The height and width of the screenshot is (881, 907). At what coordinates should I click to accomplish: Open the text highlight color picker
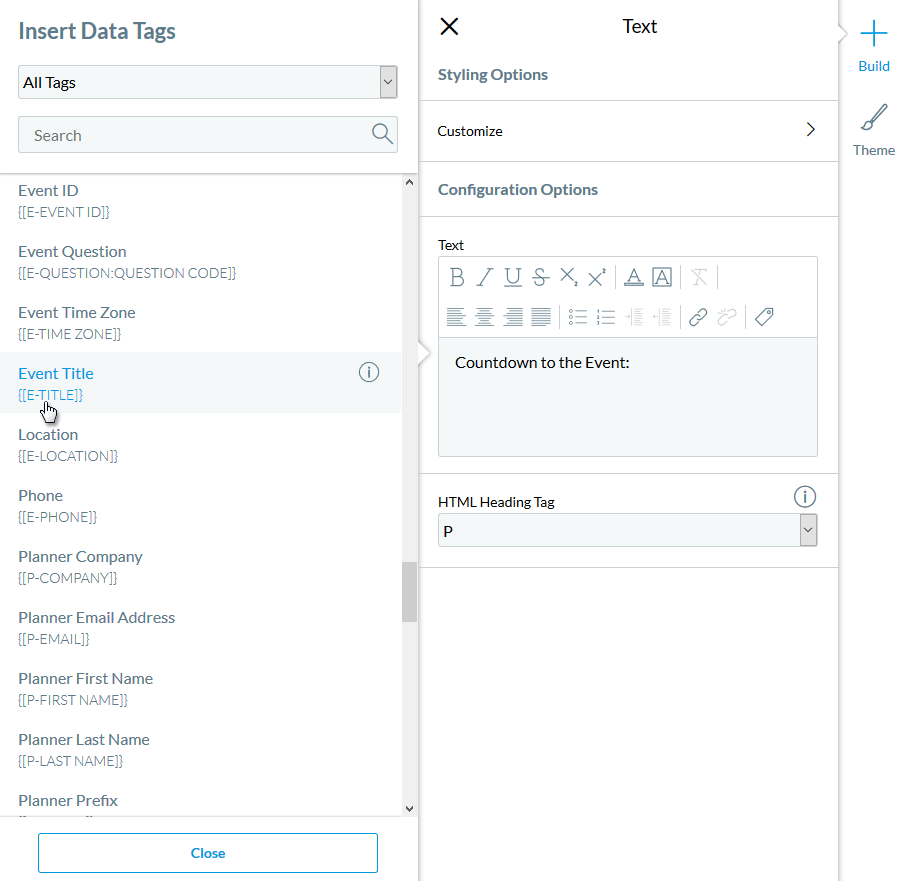click(x=662, y=277)
